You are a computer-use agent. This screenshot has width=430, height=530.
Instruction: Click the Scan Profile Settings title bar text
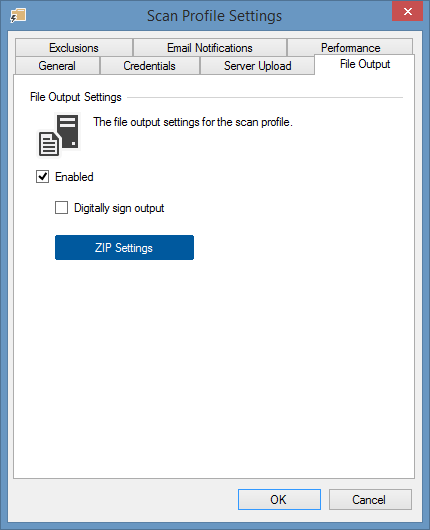(x=214, y=16)
